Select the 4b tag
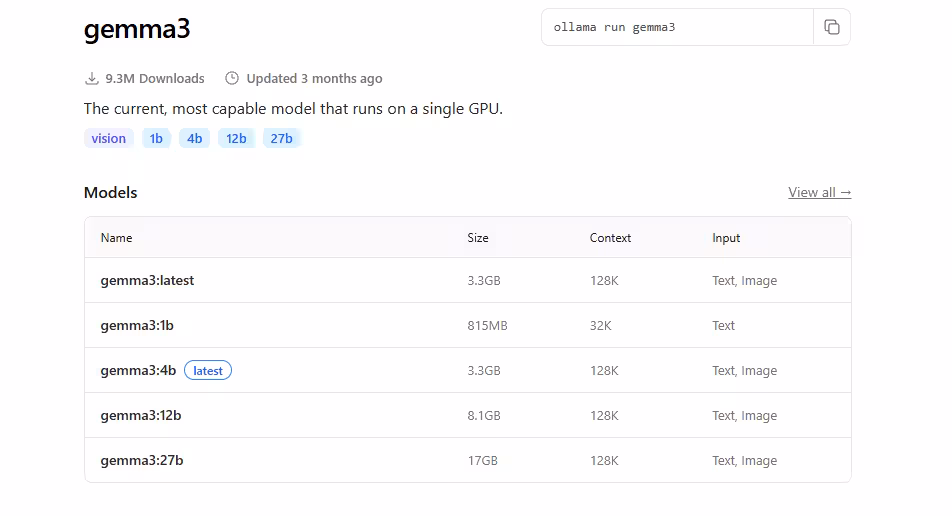952x516 pixels. 194,138
